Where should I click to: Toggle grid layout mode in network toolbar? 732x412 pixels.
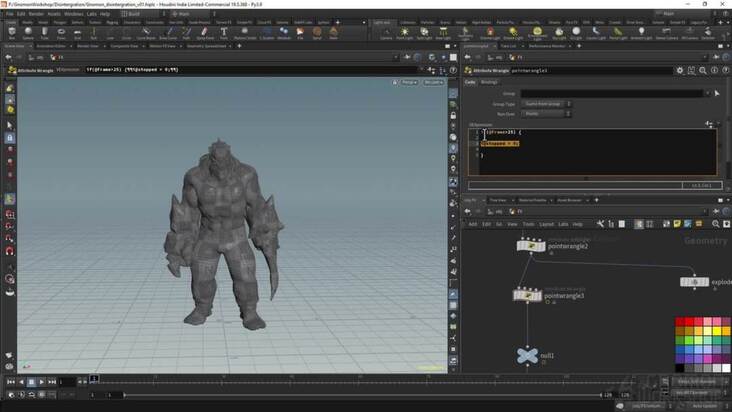pos(649,224)
